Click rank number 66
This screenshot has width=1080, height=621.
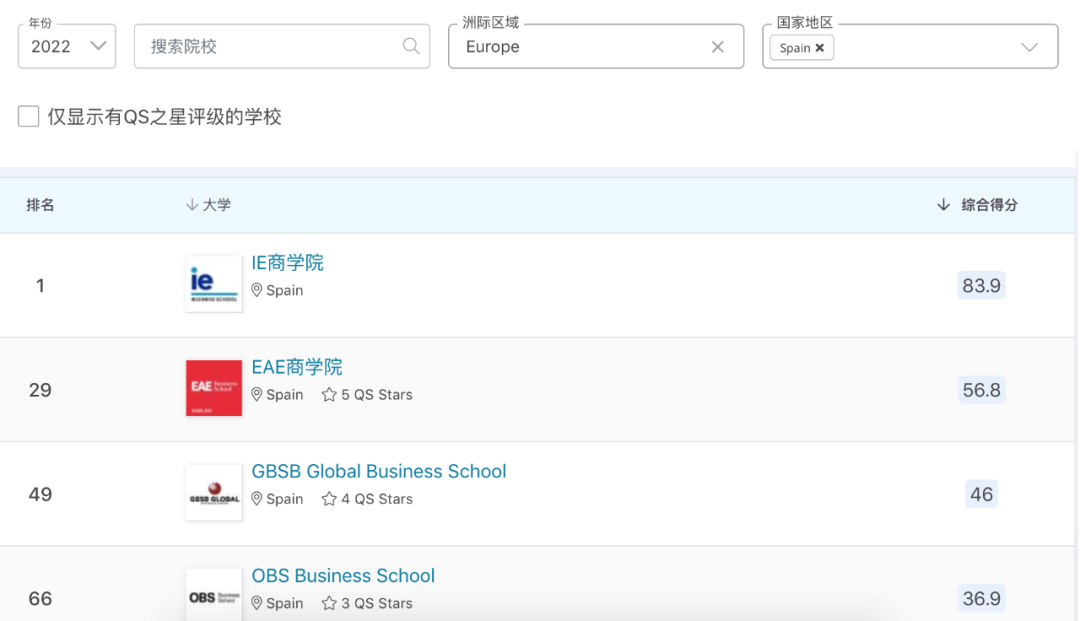(x=40, y=598)
